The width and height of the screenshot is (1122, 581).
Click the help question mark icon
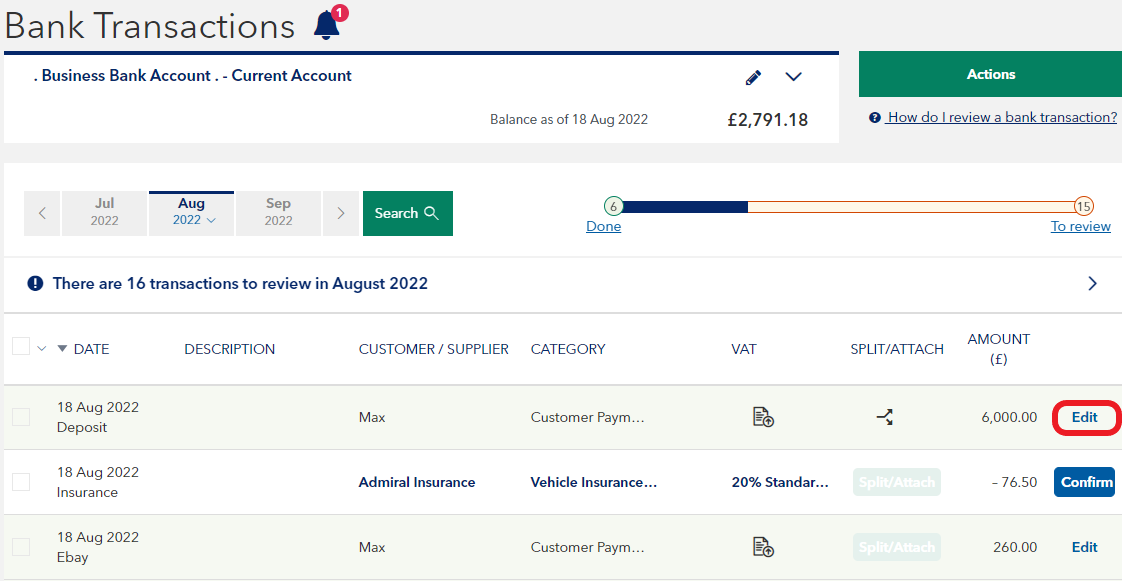(875, 118)
